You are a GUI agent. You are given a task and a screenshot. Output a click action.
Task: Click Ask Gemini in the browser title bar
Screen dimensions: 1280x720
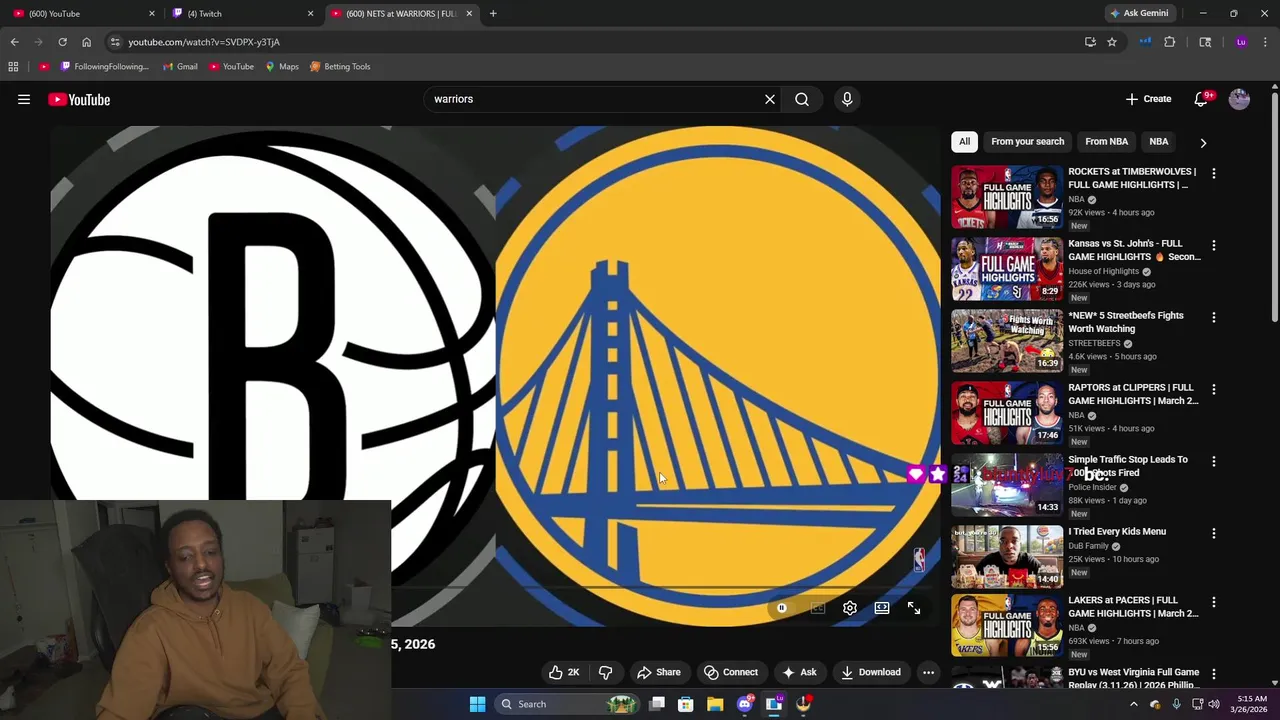[1139, 13]
